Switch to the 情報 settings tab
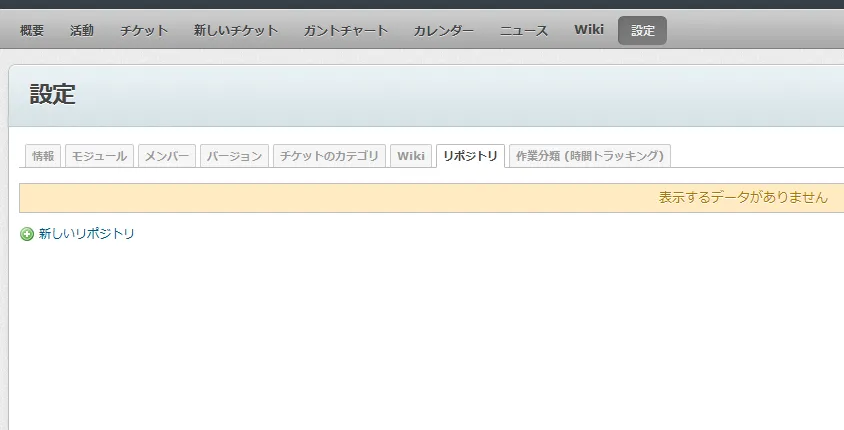Screen dimensions: 844x430 click(43, 156)
